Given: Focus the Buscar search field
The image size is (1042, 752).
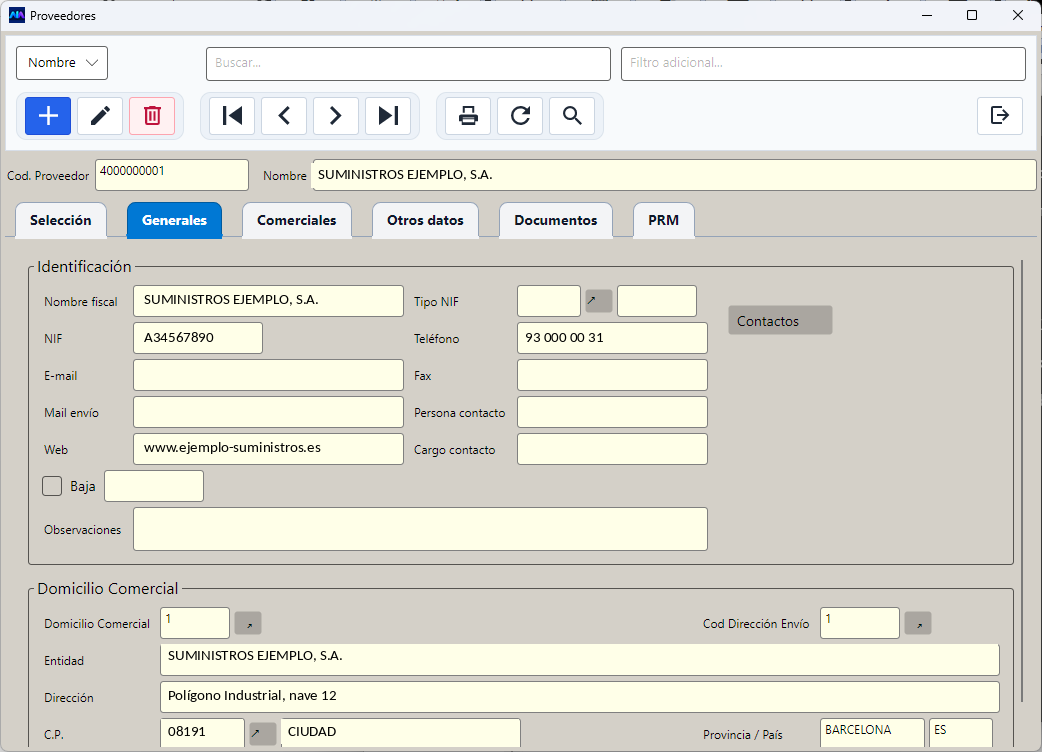Looking at the screenshot, I should [x=408, y=64].
